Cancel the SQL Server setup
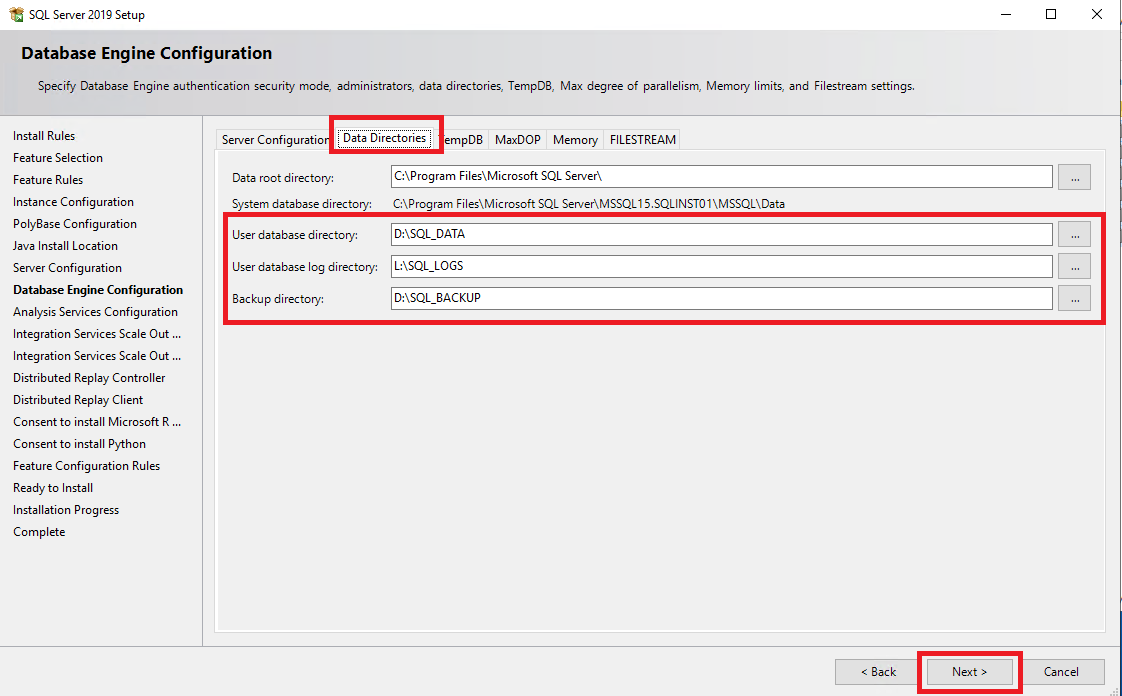 [1061, 672]
